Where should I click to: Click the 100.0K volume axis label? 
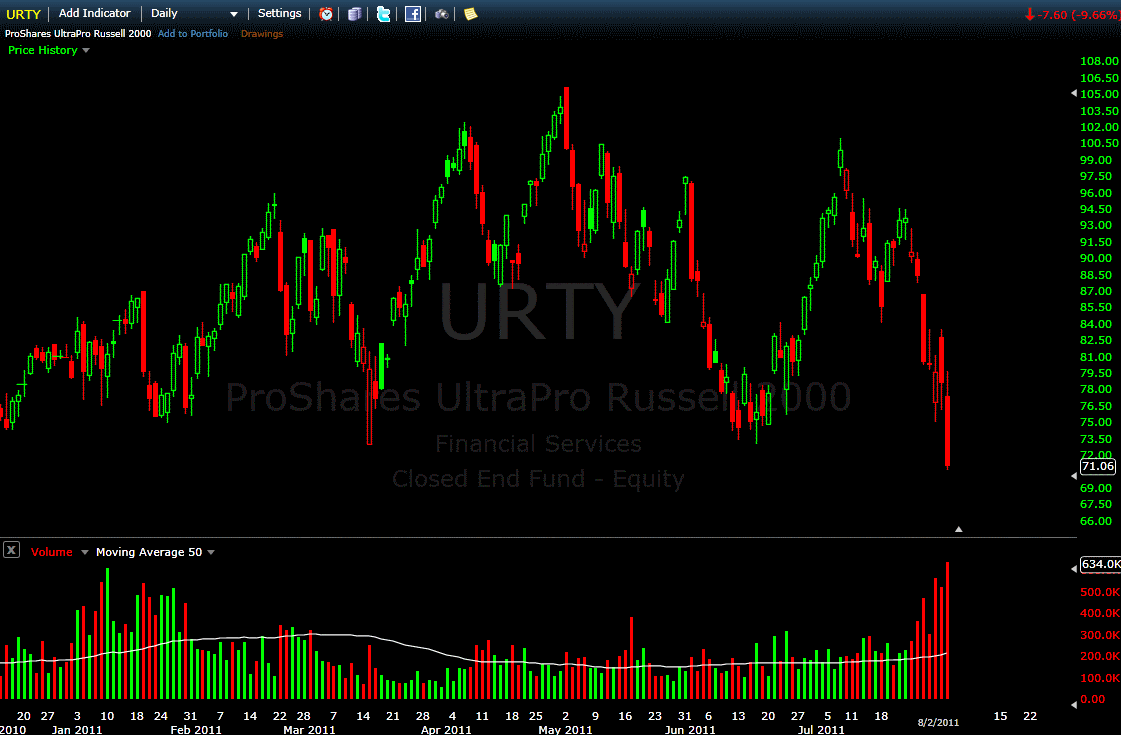pyautogui.click(x=1100, y=678)
